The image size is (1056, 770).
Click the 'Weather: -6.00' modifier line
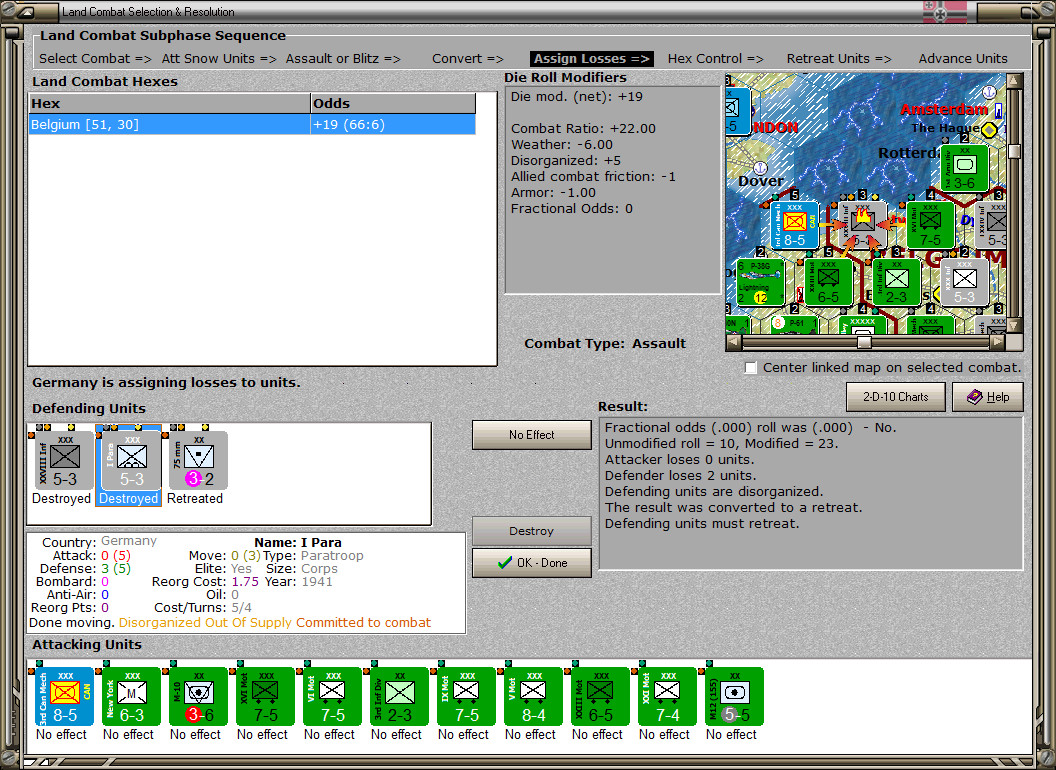pos(562,145)
